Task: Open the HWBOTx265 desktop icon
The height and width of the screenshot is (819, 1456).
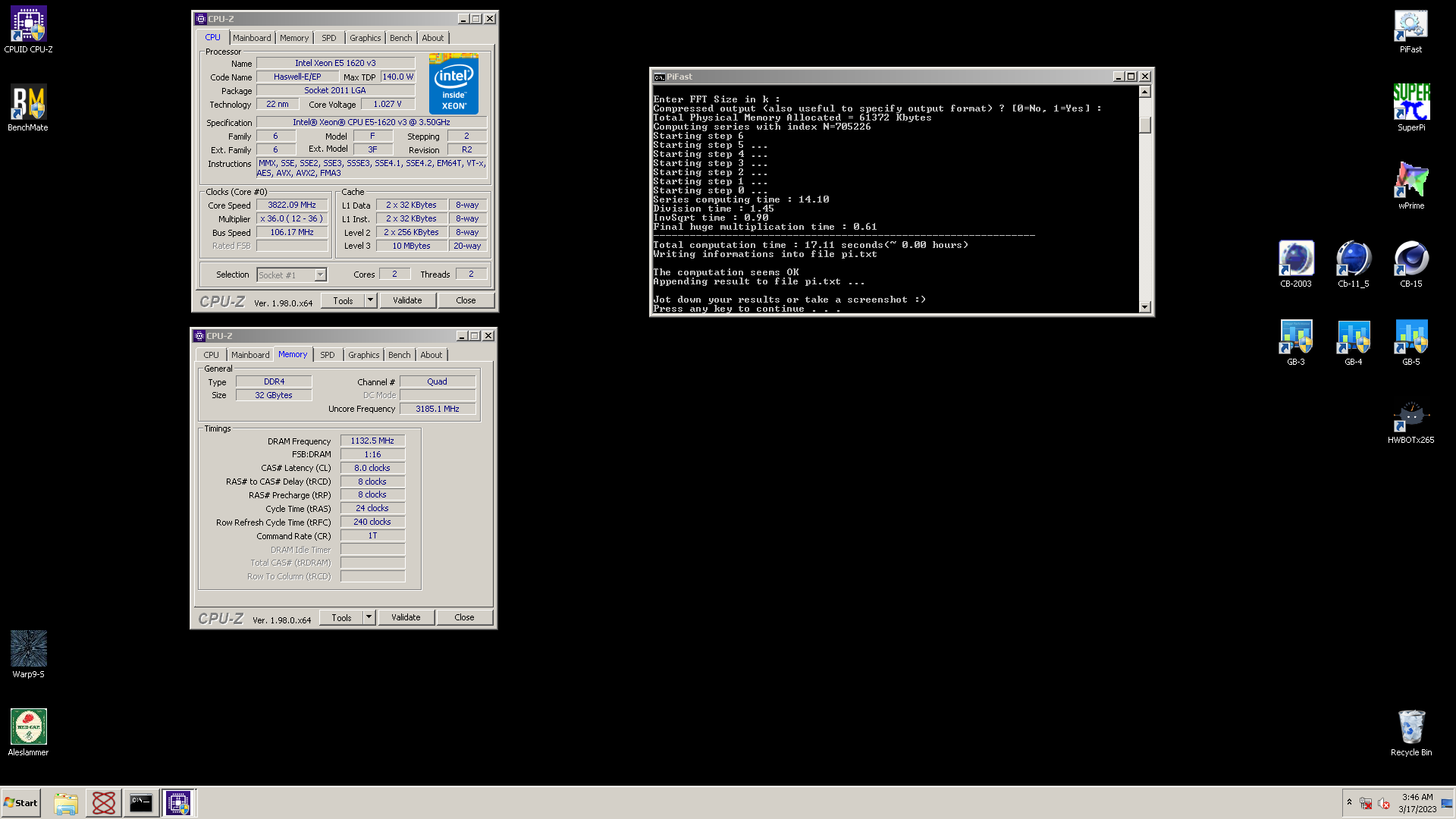Action: (x=1410, y=421)
